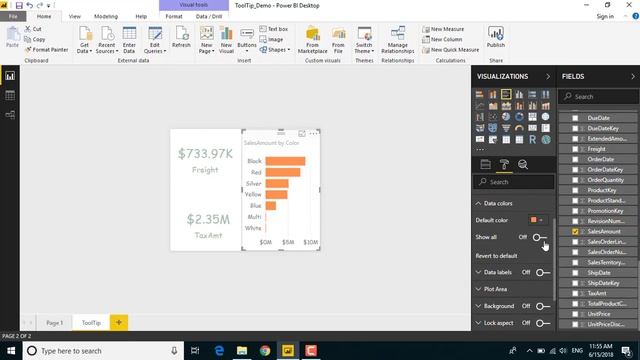Click Revert to default link
The image size is (640, 360).
[496, 256]
